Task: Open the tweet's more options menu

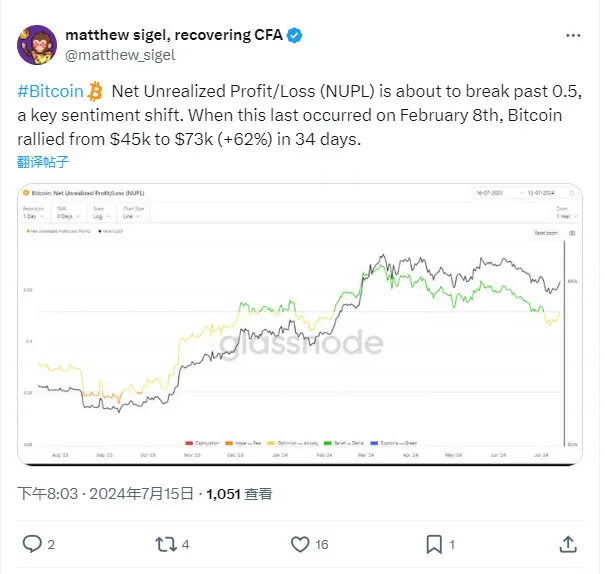Action: coord(571,35)
